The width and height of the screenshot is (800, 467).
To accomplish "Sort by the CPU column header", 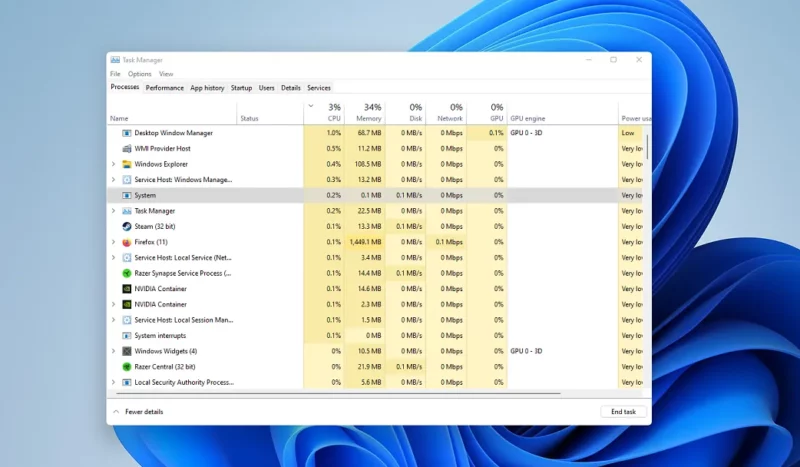I will click(324, 112).
